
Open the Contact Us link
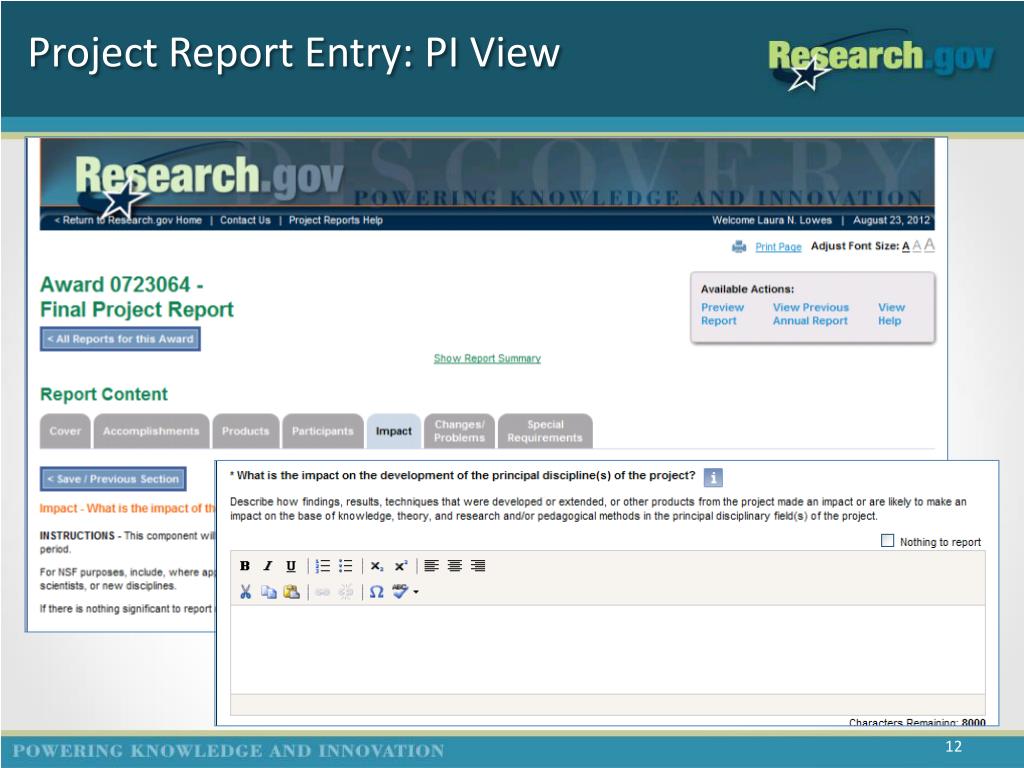coord(245,220)
